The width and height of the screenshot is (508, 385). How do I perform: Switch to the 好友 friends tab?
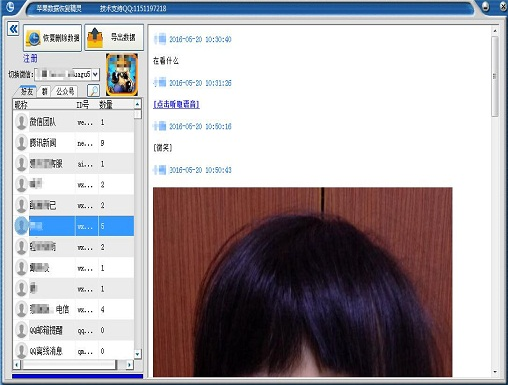(27, 91)
